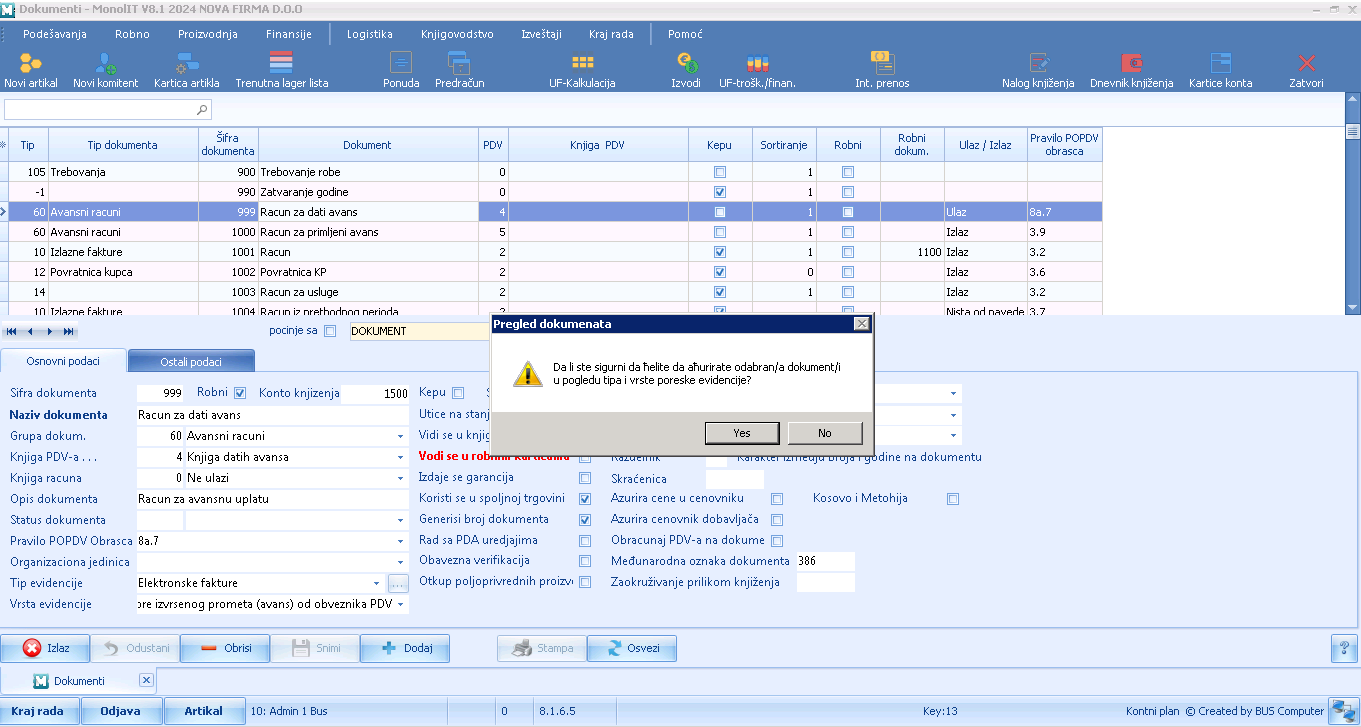The width and height of the screenshot is (1361, 727).
Task: Expand the Pravilo POPDV Obrasca dropdown
Action: coord(400,541)
